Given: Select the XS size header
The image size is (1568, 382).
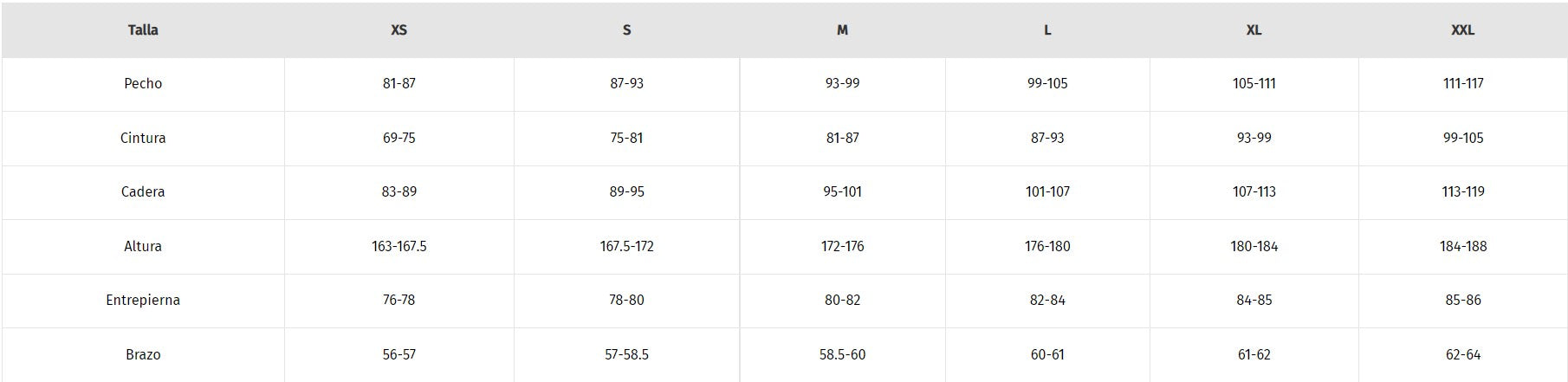Looking at the screenshot, I should point(398,30).
